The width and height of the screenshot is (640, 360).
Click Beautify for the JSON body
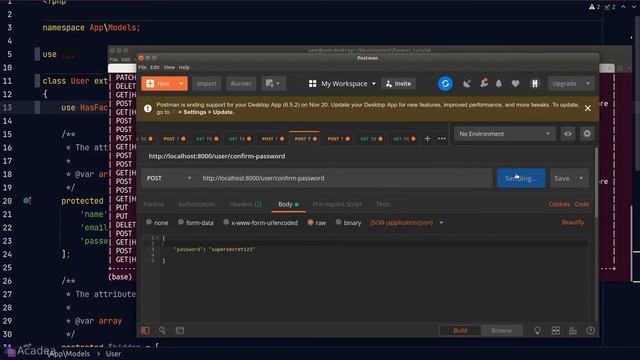coord(573,222)
